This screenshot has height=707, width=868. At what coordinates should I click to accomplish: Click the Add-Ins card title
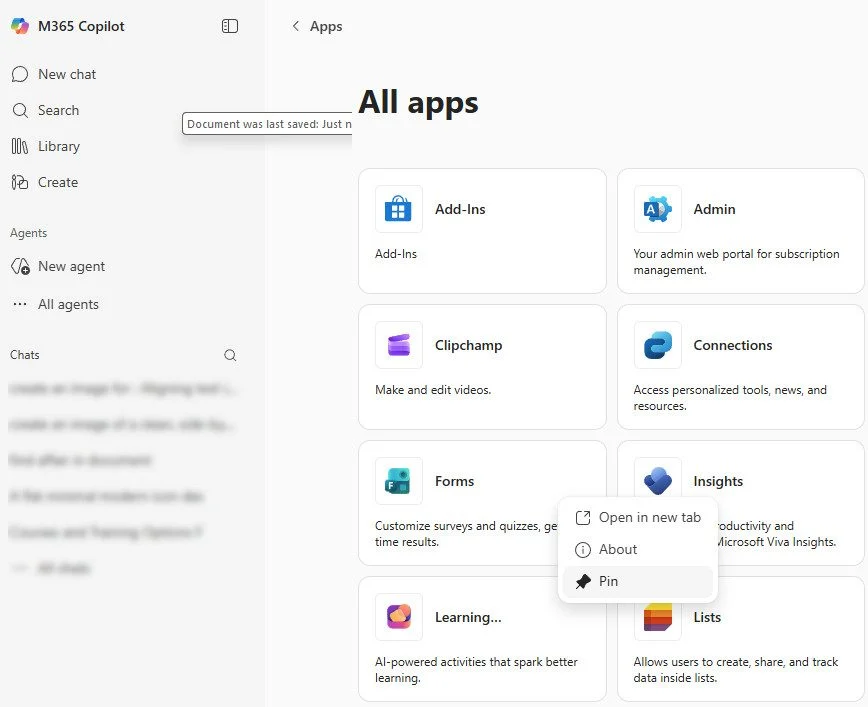click(460, 209)
